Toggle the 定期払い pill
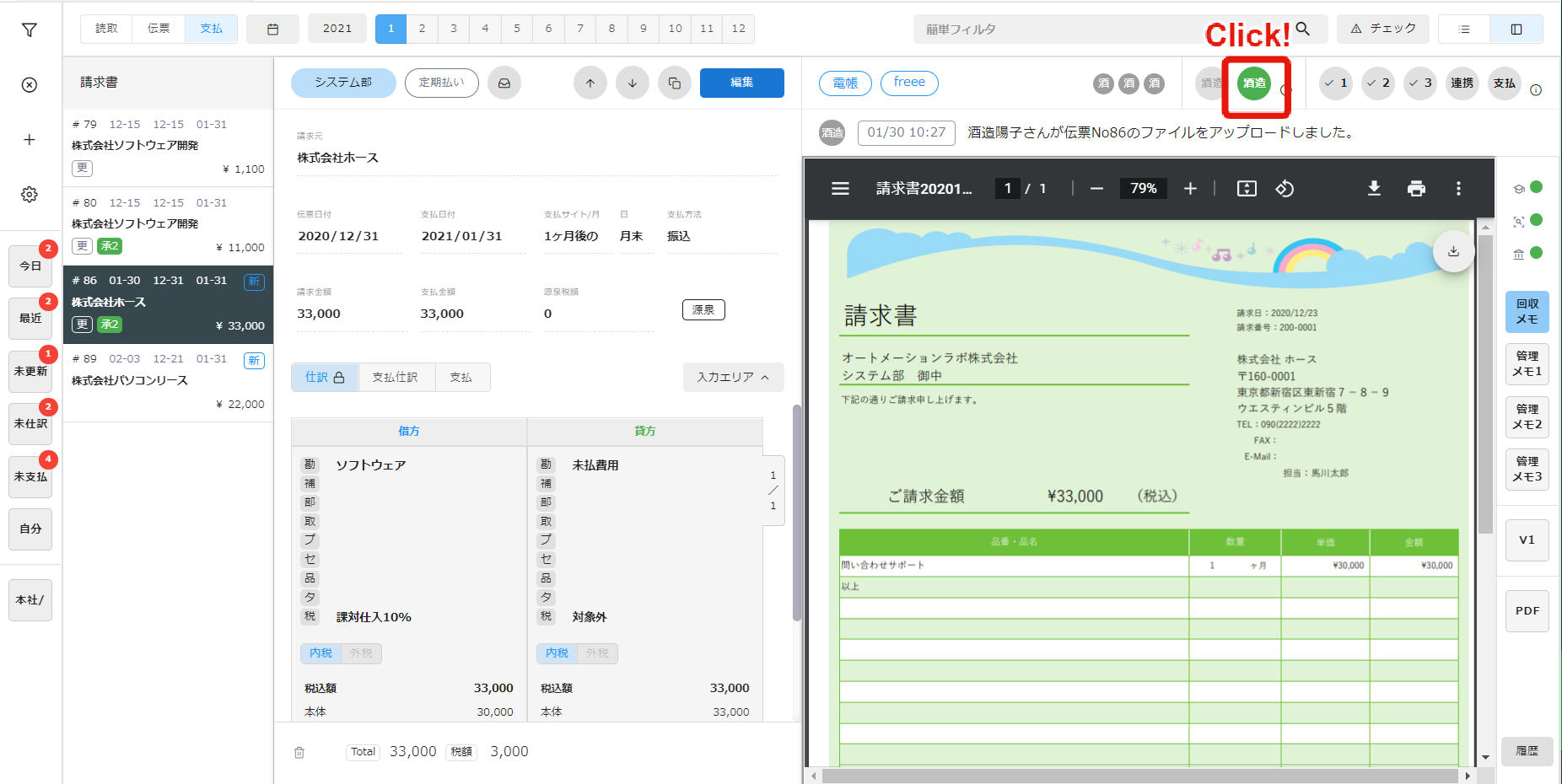The image size is (1562, 784). [x=442, y=83]
